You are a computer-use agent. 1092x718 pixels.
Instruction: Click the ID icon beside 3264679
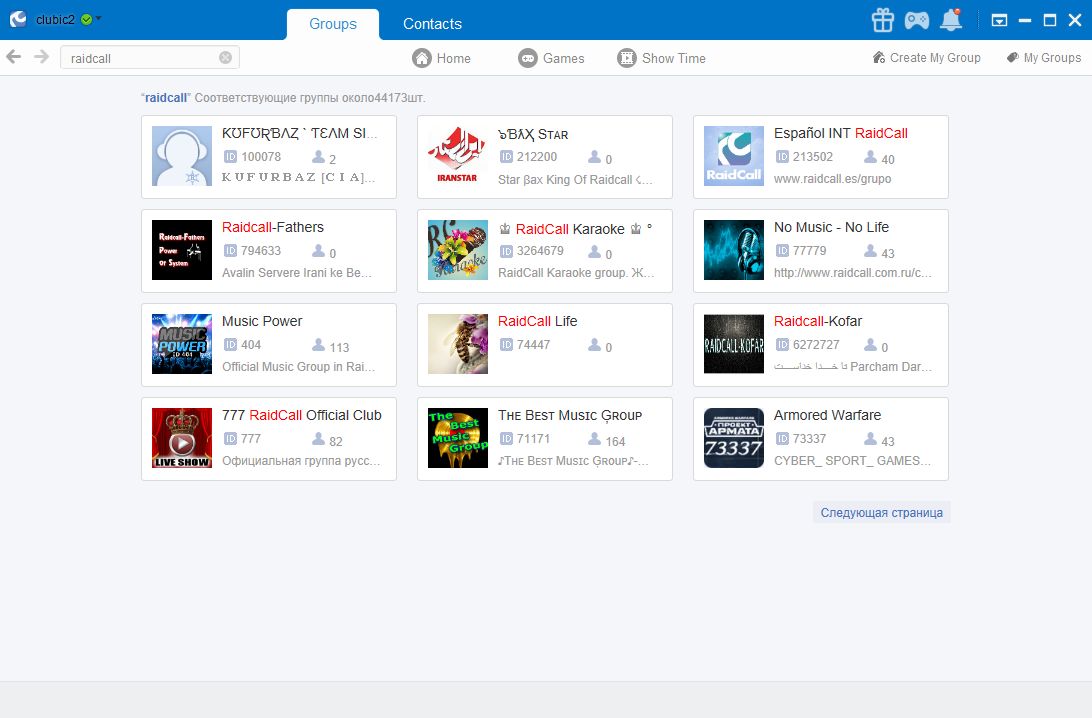pyautogui.click(x=506, y=251)
